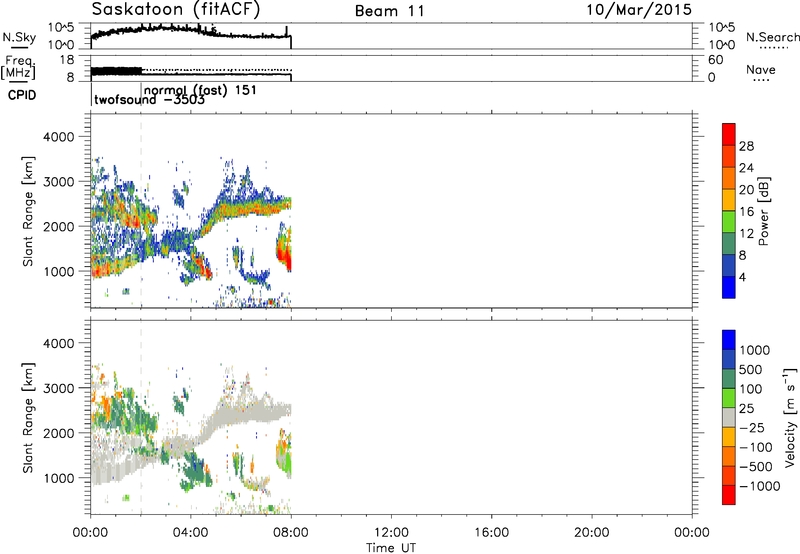The image size is (800, 554).
Task: Select the 16–20 dB yellow Power swatch
Action: [x=729, y=200]
